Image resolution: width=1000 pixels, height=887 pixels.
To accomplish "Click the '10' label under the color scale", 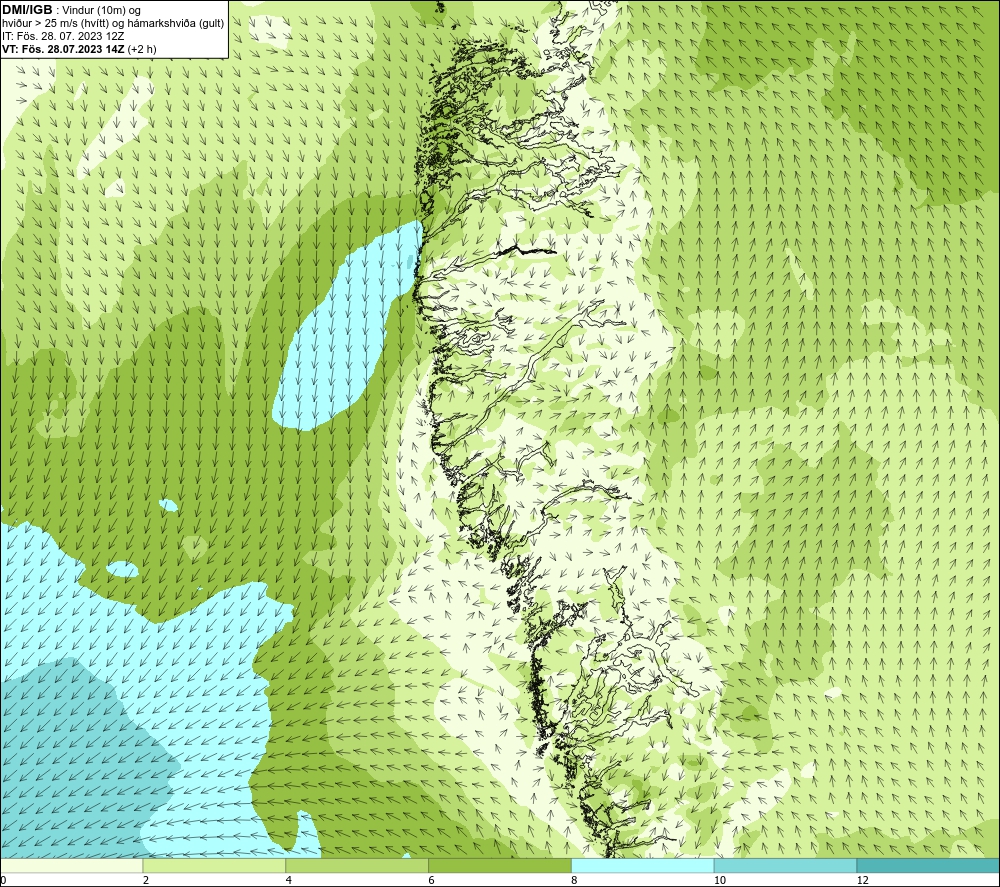I will (x=720, y=880).
